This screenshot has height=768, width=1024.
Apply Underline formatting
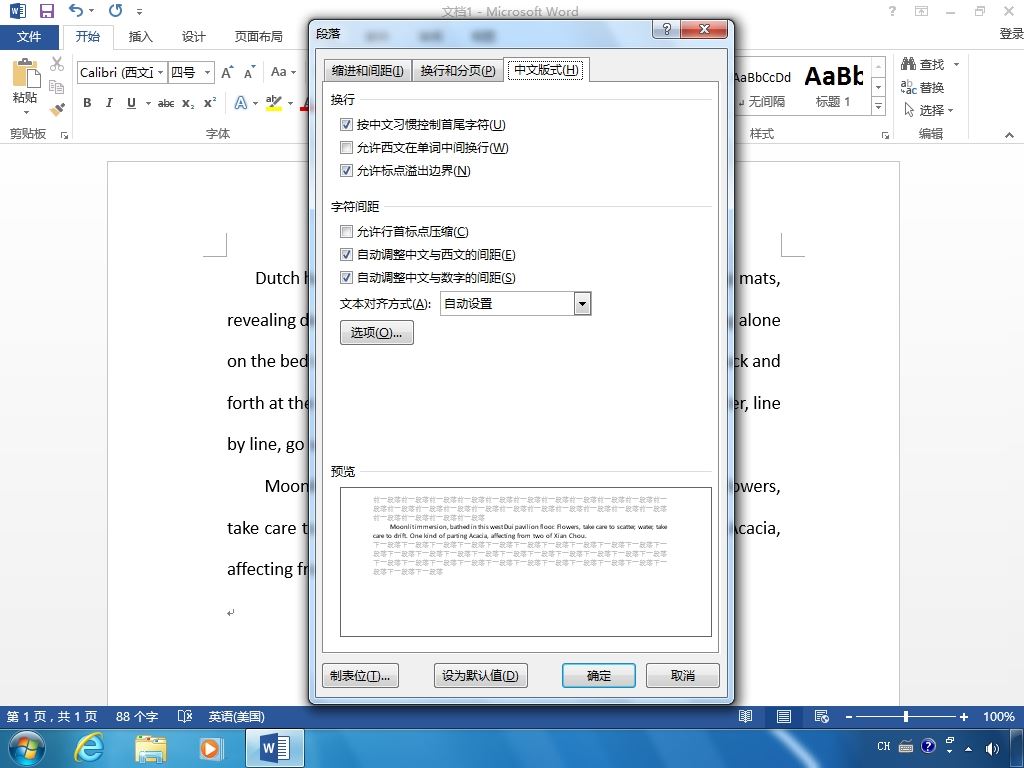click(131, 103)
